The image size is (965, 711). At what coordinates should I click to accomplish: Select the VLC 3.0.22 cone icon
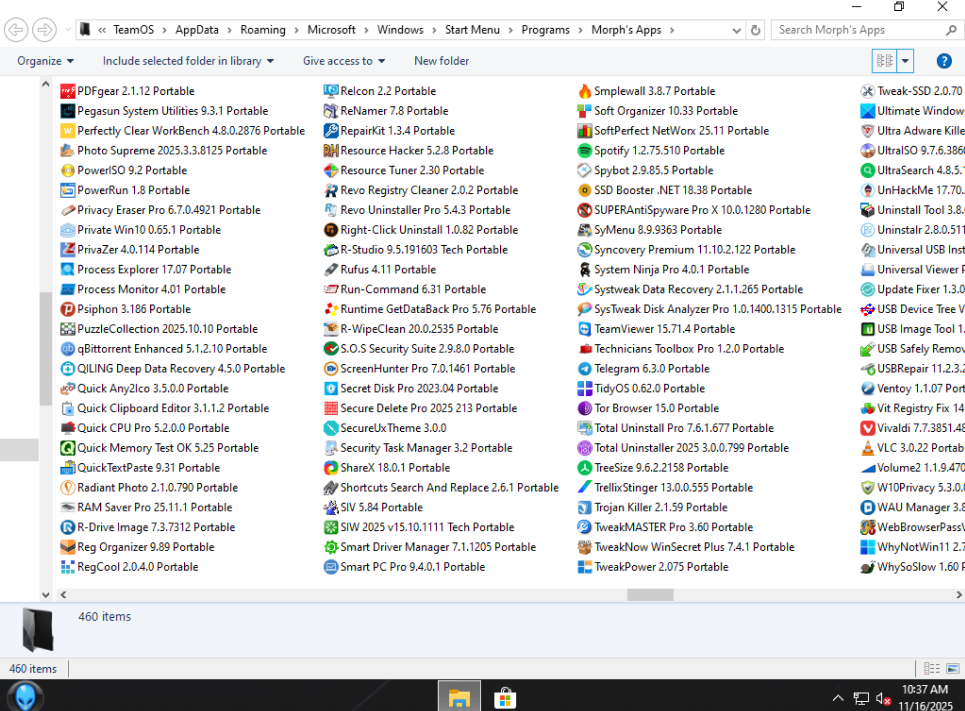coord(868,448)
